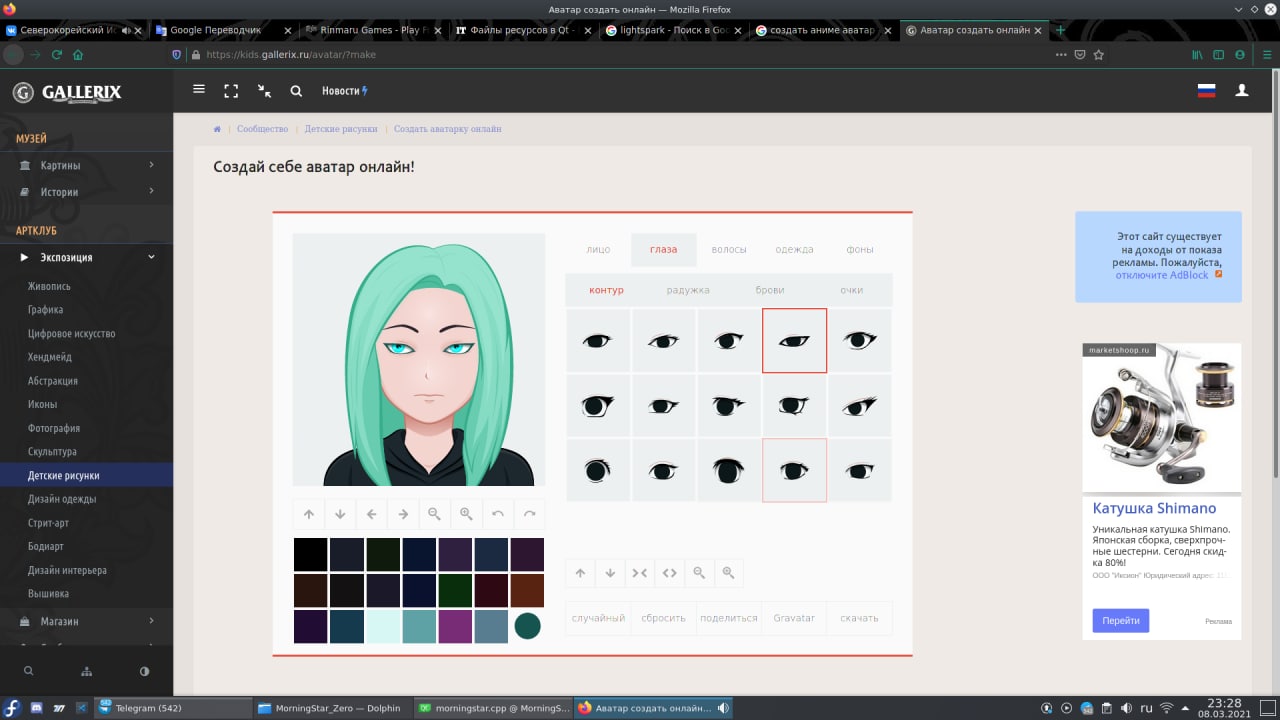1280x720 pixels.
Task: Open the search magnifier in header
Action: [x=296, y=91]
